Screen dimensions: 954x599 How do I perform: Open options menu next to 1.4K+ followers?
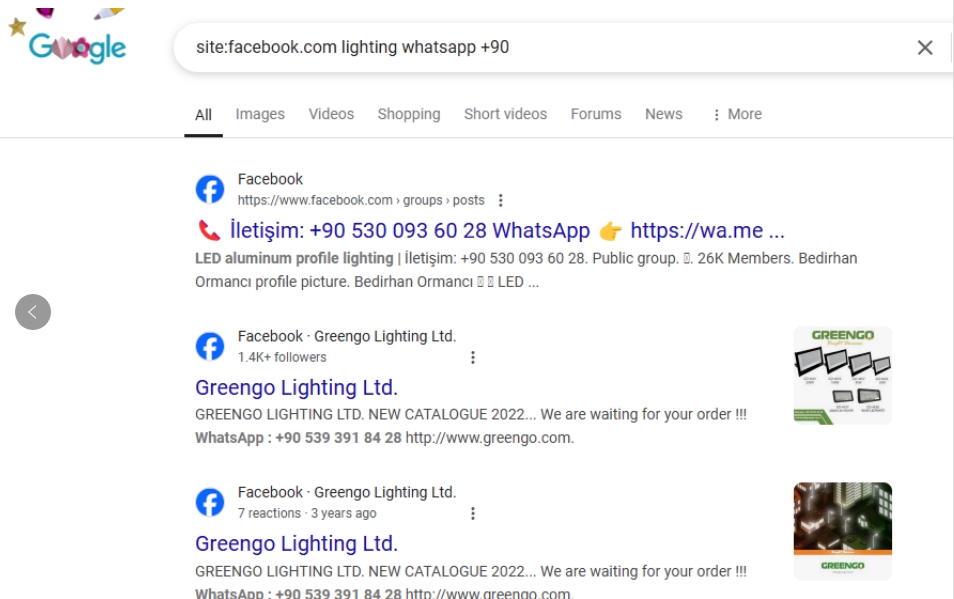point(473,357)
